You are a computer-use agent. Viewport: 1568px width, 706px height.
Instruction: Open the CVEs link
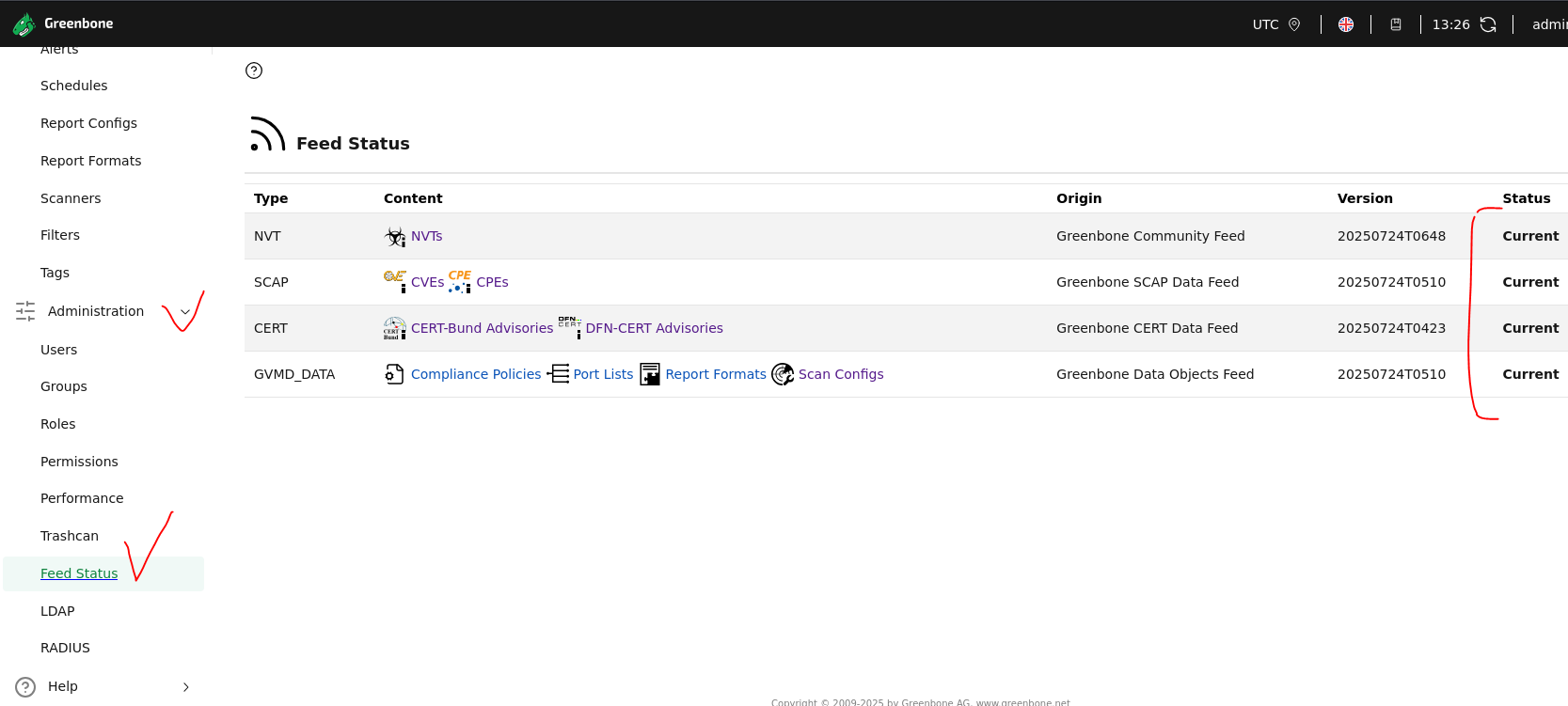(x=427, y=282)
